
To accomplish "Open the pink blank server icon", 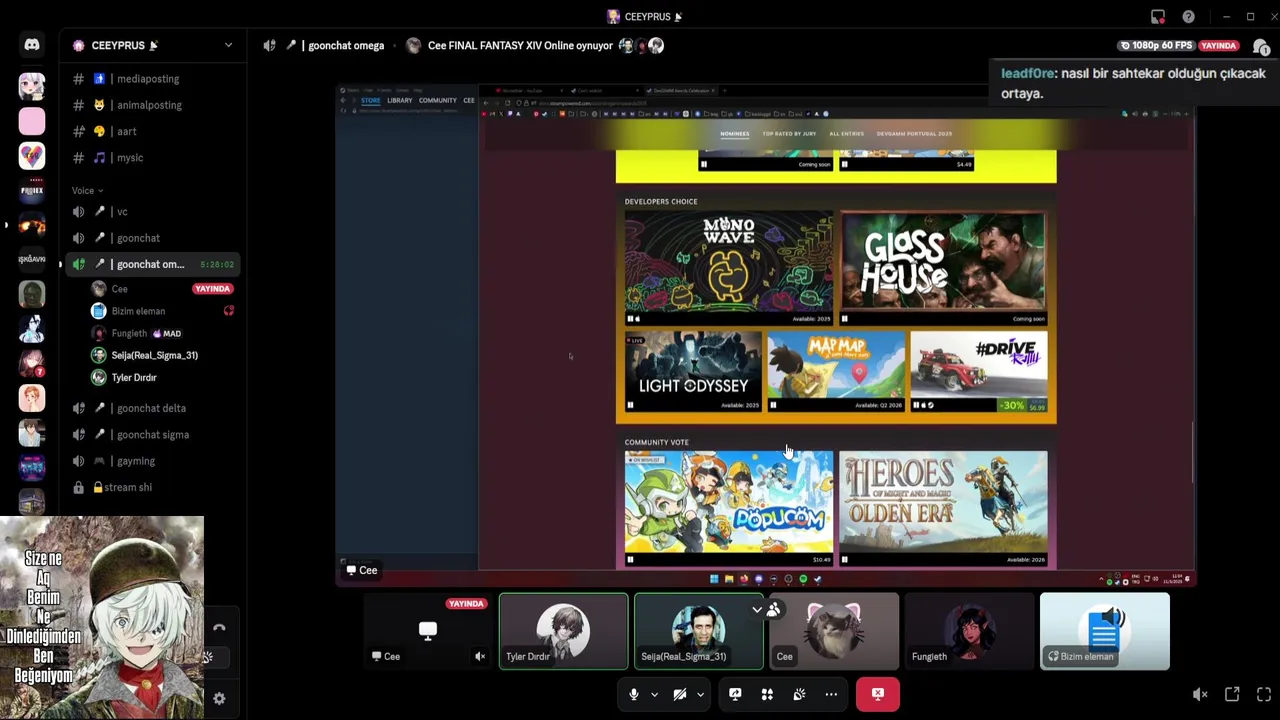I will pos(32,121).
